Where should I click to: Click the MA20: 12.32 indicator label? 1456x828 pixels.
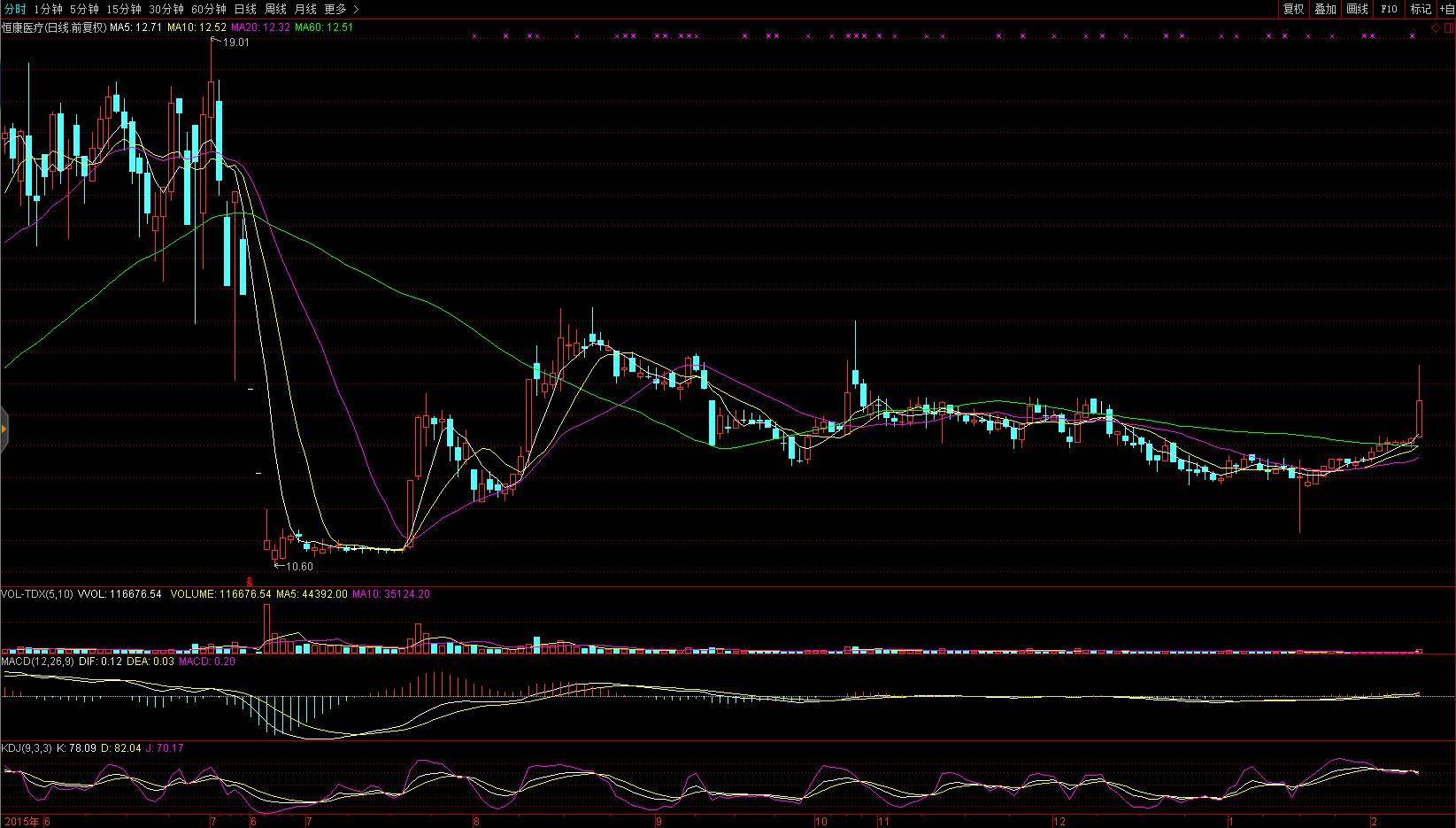click(260, 27)
